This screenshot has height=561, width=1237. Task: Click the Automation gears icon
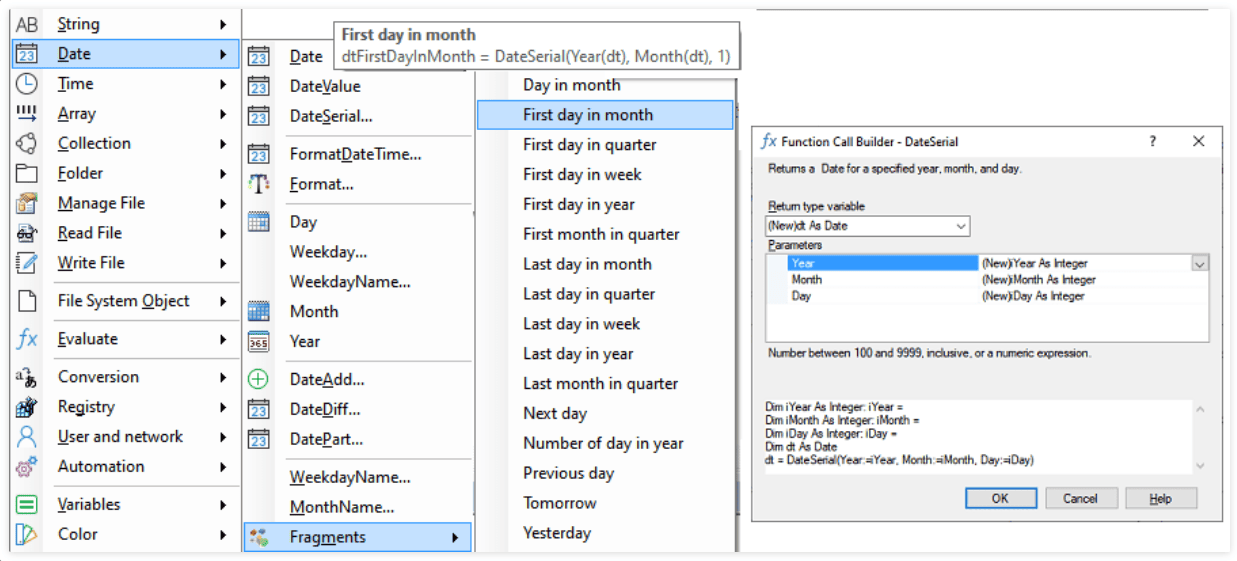point(27,467)
